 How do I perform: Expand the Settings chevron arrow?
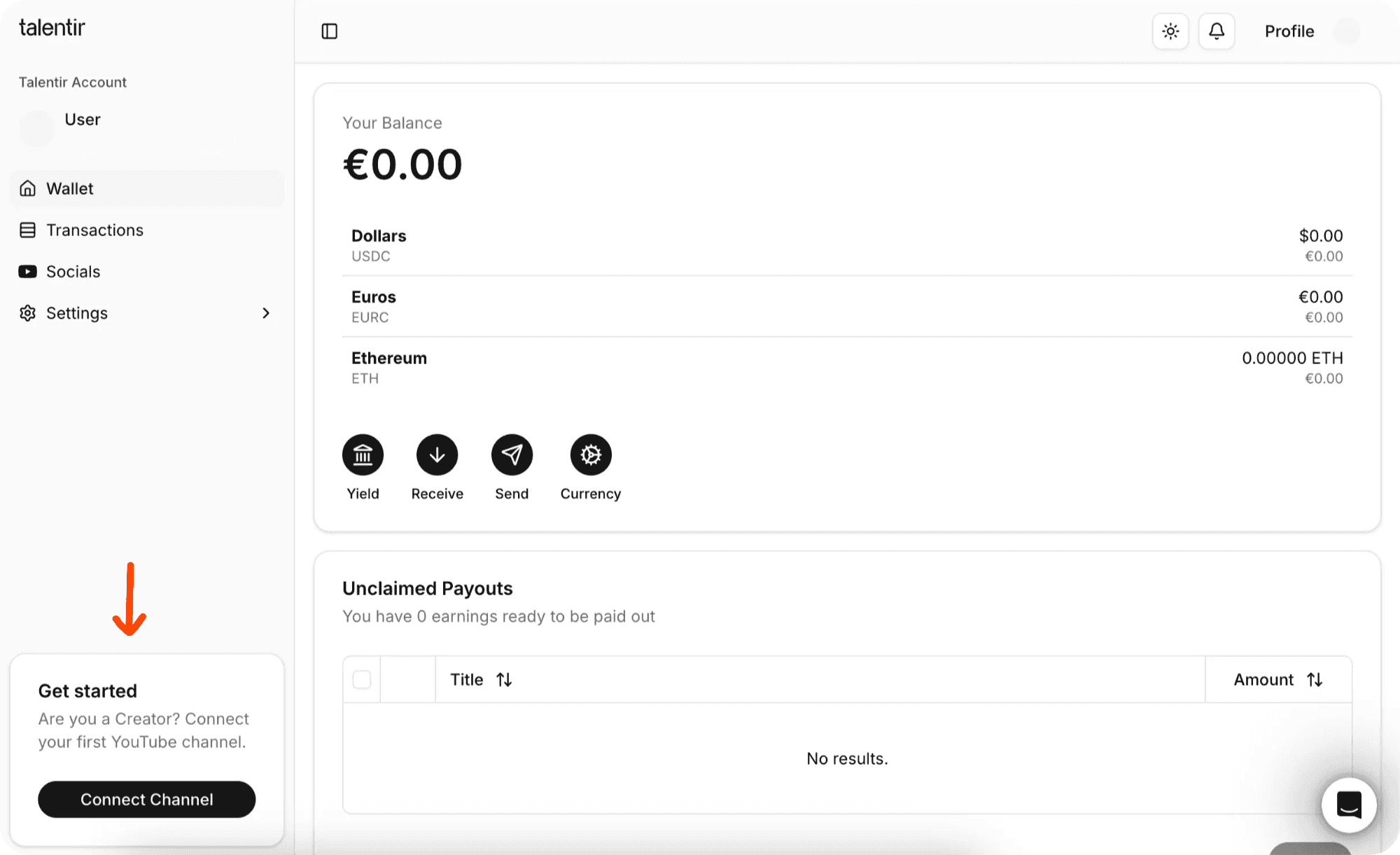coord(266,313)
